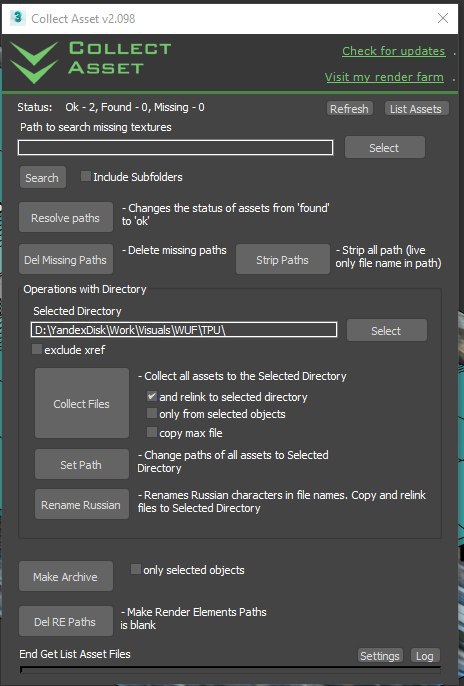Uncheck and relink to selected directory

(151, 396)
